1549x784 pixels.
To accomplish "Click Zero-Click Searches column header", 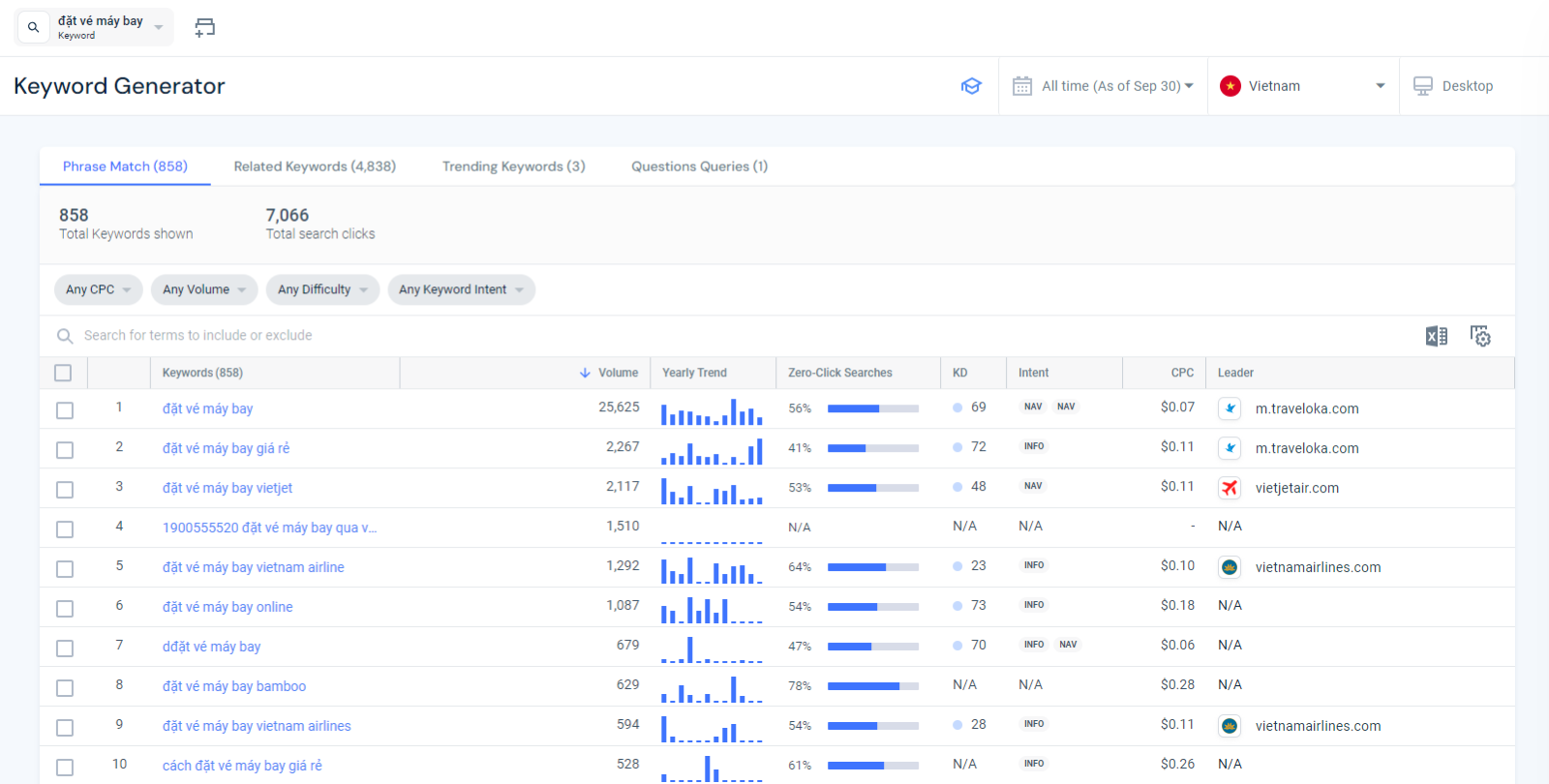I will [840, 373].
